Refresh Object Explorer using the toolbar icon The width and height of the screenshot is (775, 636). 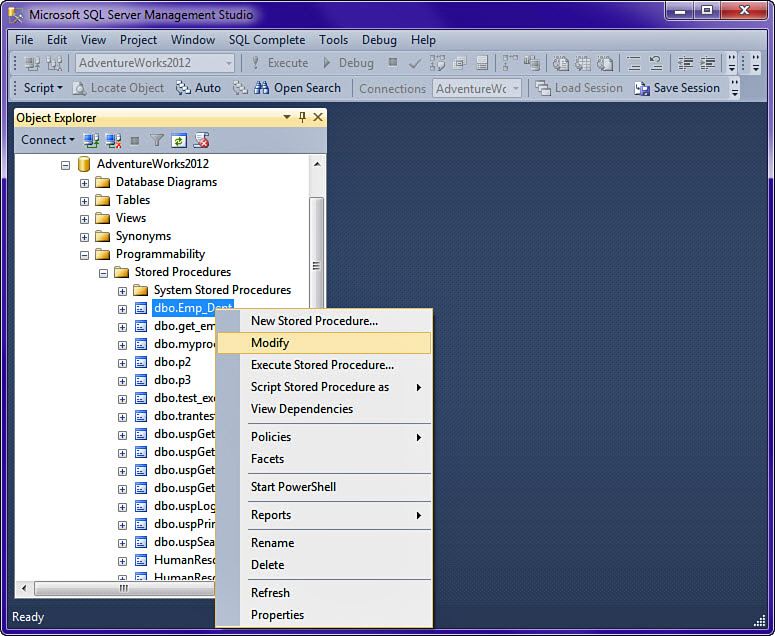(x=179, y=141)
